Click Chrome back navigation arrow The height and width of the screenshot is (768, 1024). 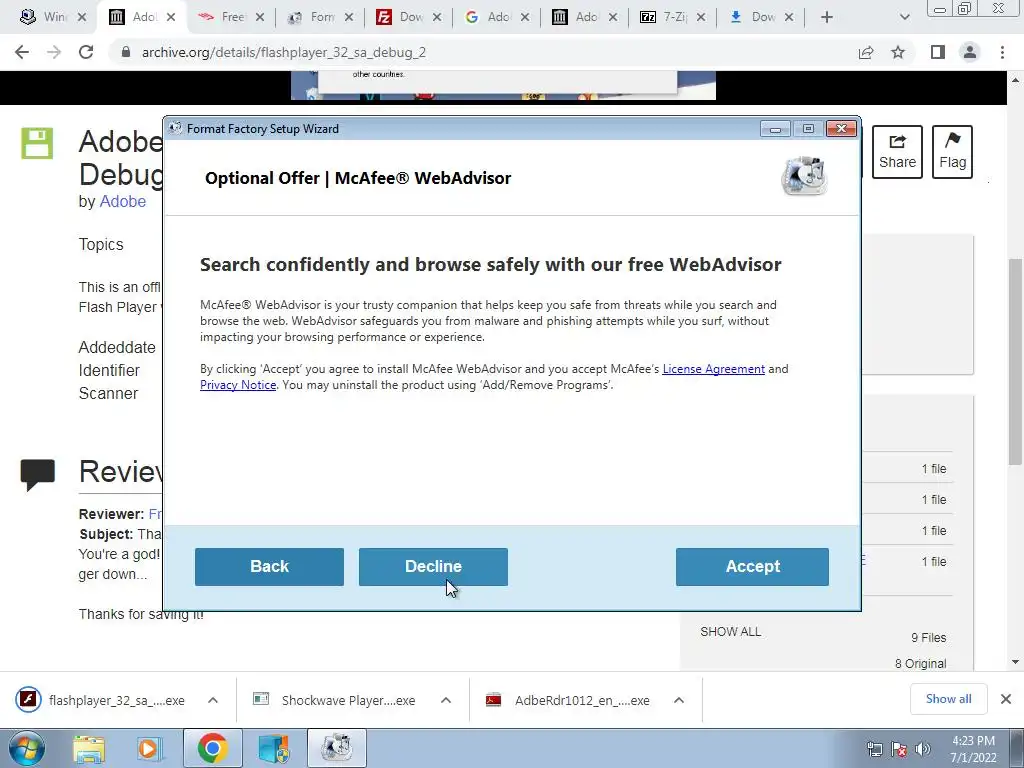click(22, 52)
